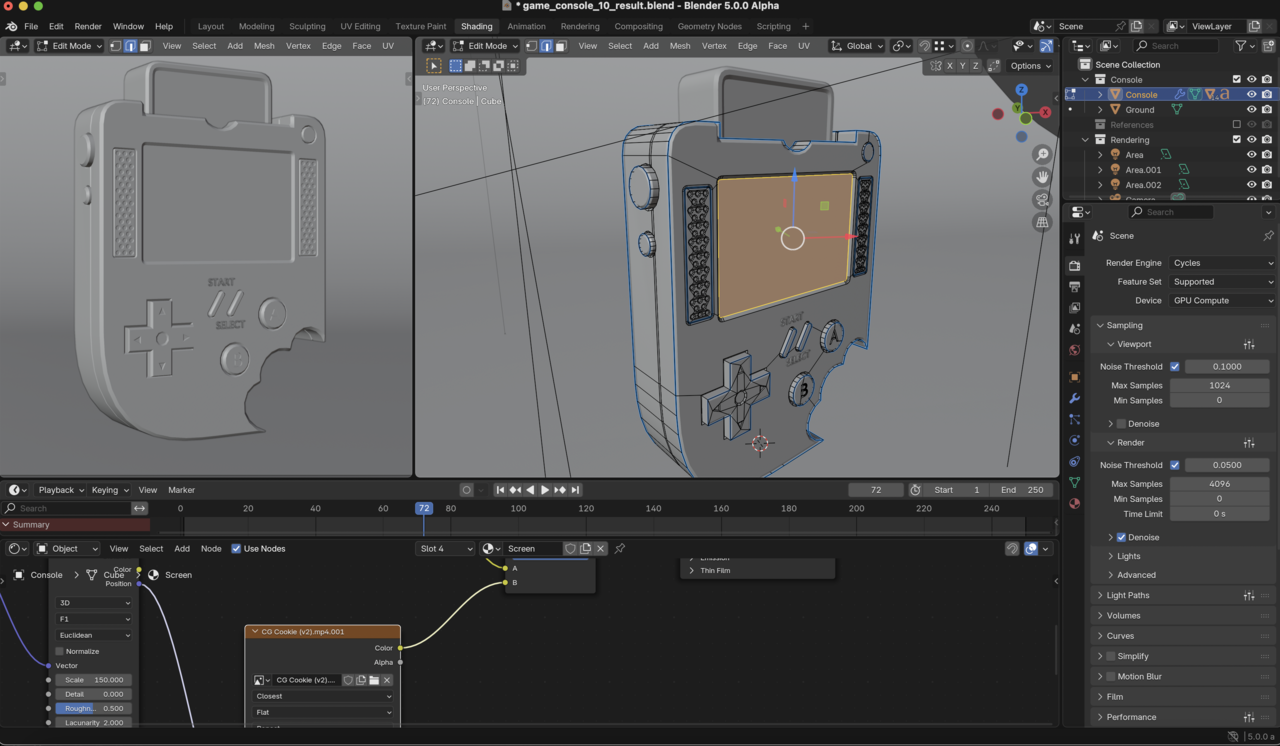Toggle the Use Nodes checkbox
The height and width of the screenshot is (746, 1280).
(x=236, y=548)
